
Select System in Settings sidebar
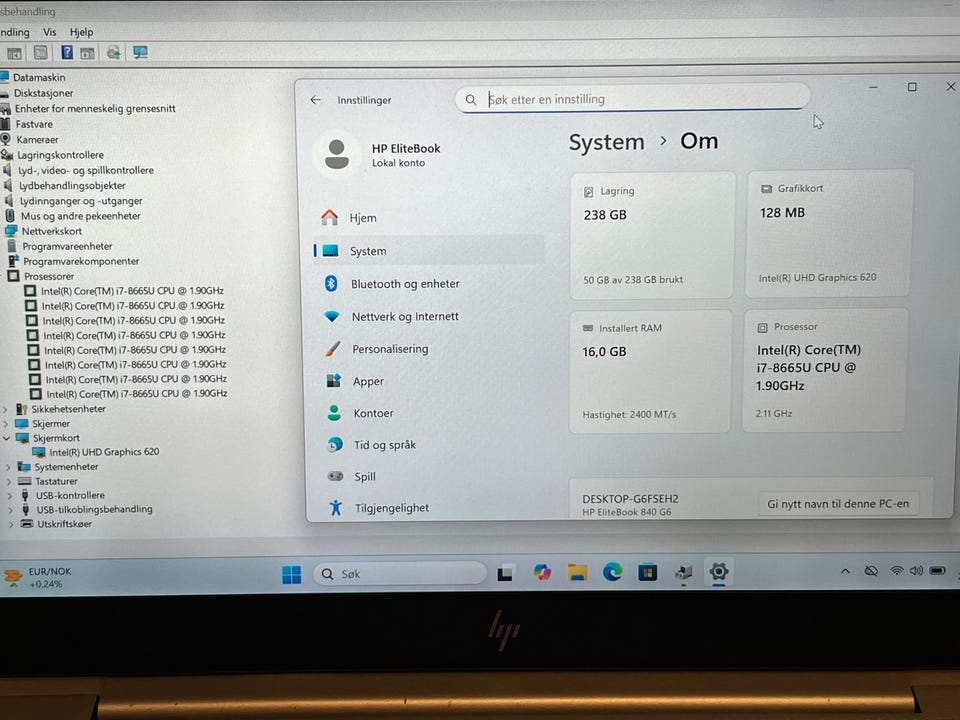pos(429,251)
